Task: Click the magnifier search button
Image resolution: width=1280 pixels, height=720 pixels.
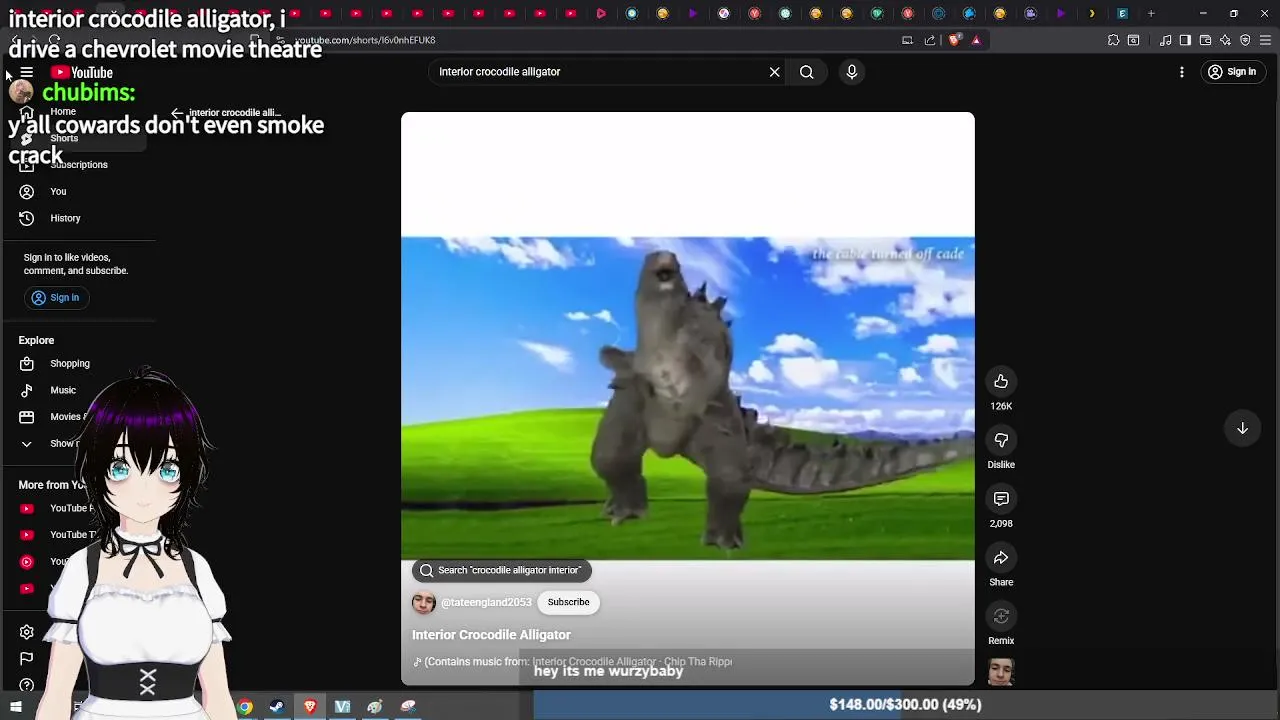Action: [x=806, y=72]
